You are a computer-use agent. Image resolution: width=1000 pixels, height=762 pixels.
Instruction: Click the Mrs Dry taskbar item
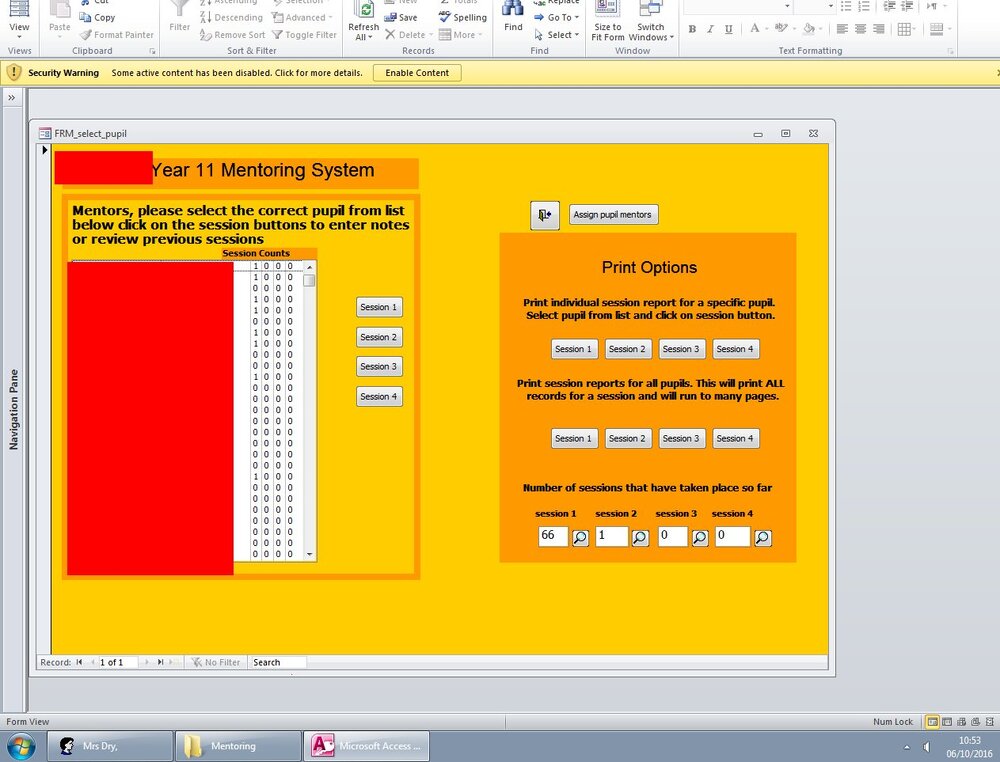[x=110, y=745]
